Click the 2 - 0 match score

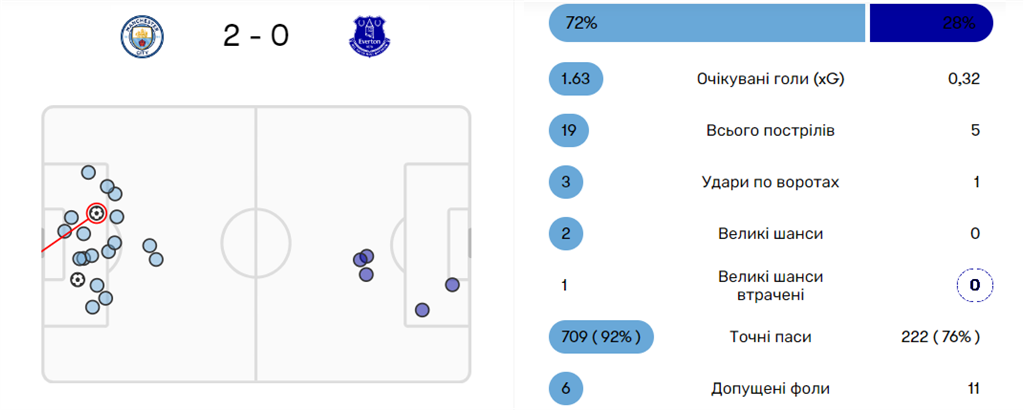[x=256, y=36]
